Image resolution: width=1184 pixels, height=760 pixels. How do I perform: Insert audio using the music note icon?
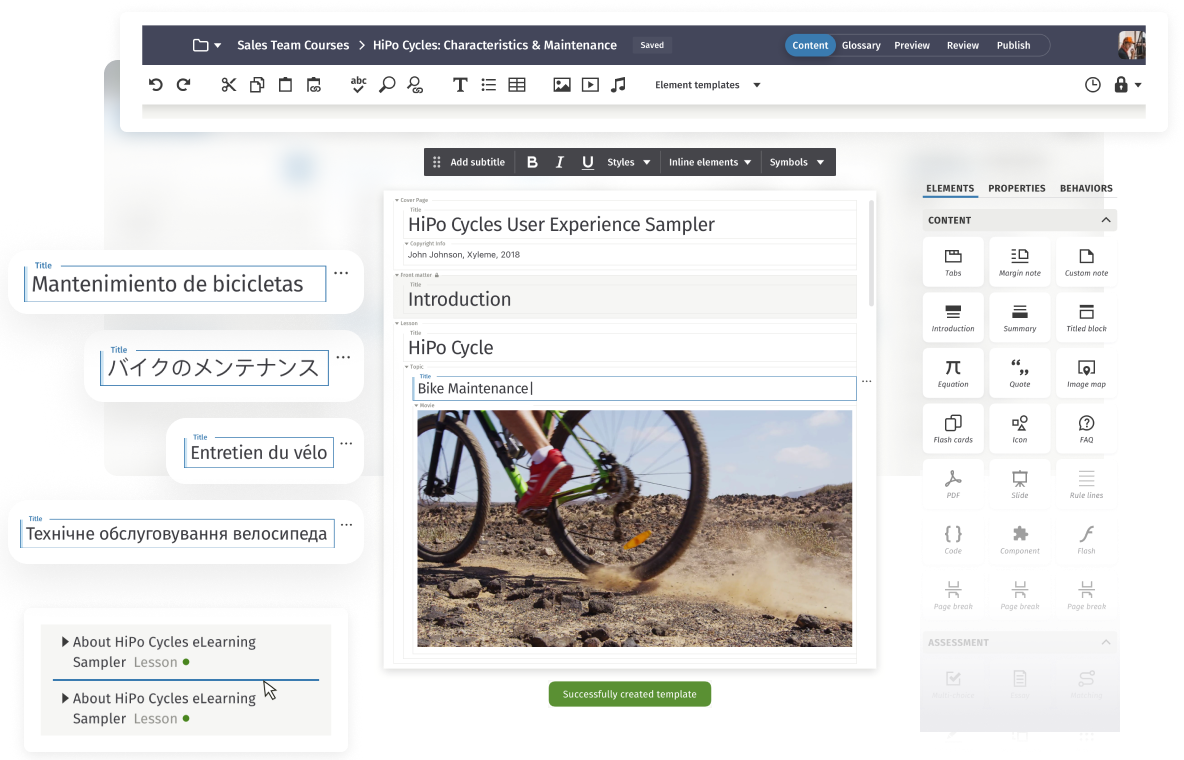[x=618, y=85]
